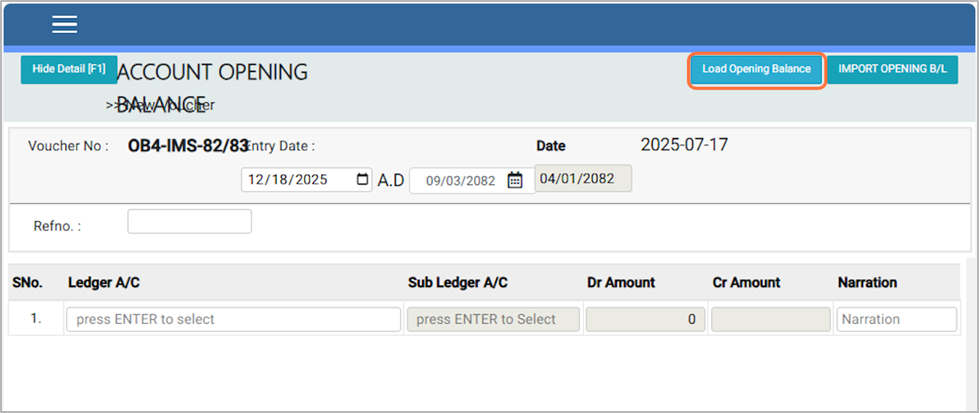Viewport: 979px width, 413px height.
Task: Open the Entry Date calendar picker icon
Action: [x=362, y=180]
